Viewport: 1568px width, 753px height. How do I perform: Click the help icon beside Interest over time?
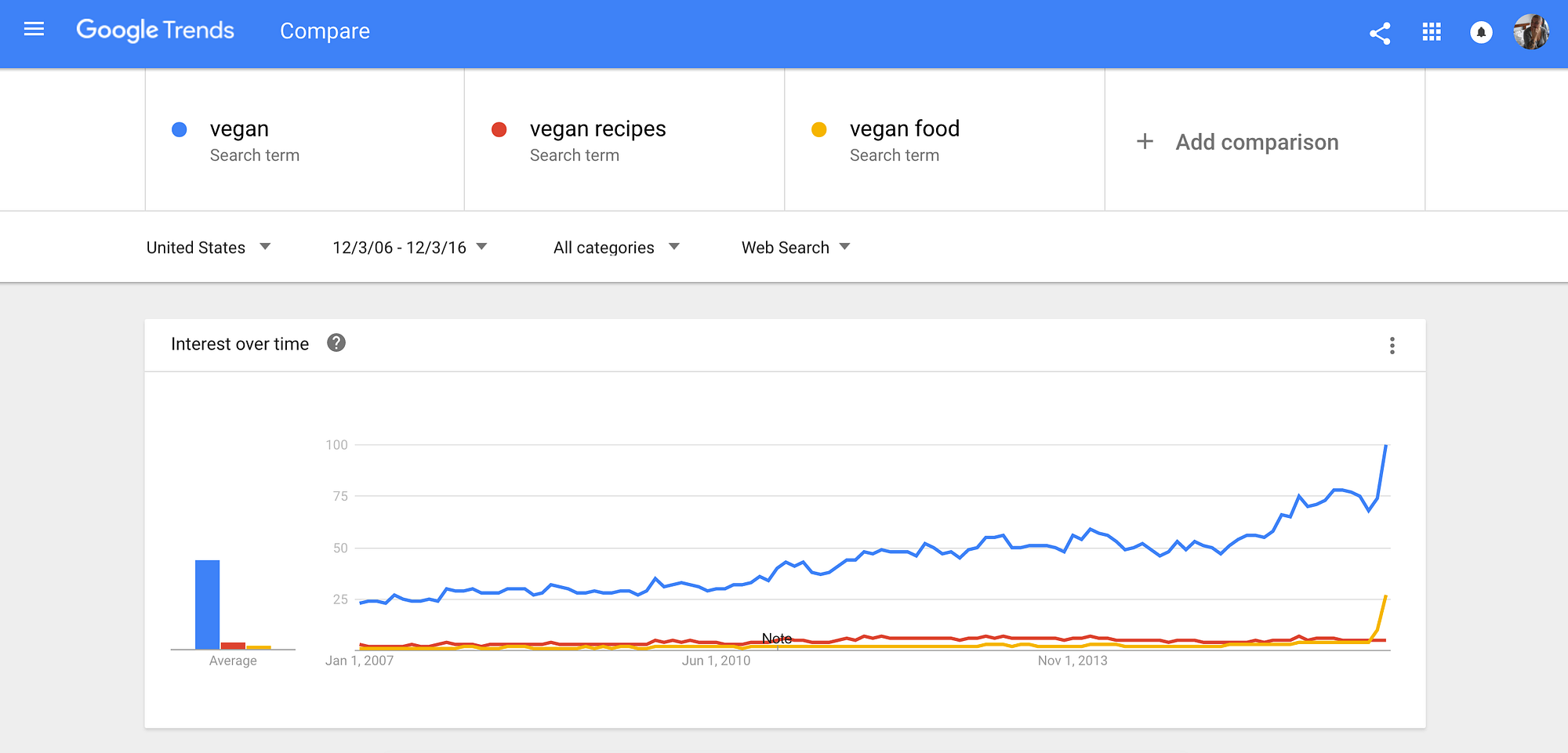tap(336, 343)
